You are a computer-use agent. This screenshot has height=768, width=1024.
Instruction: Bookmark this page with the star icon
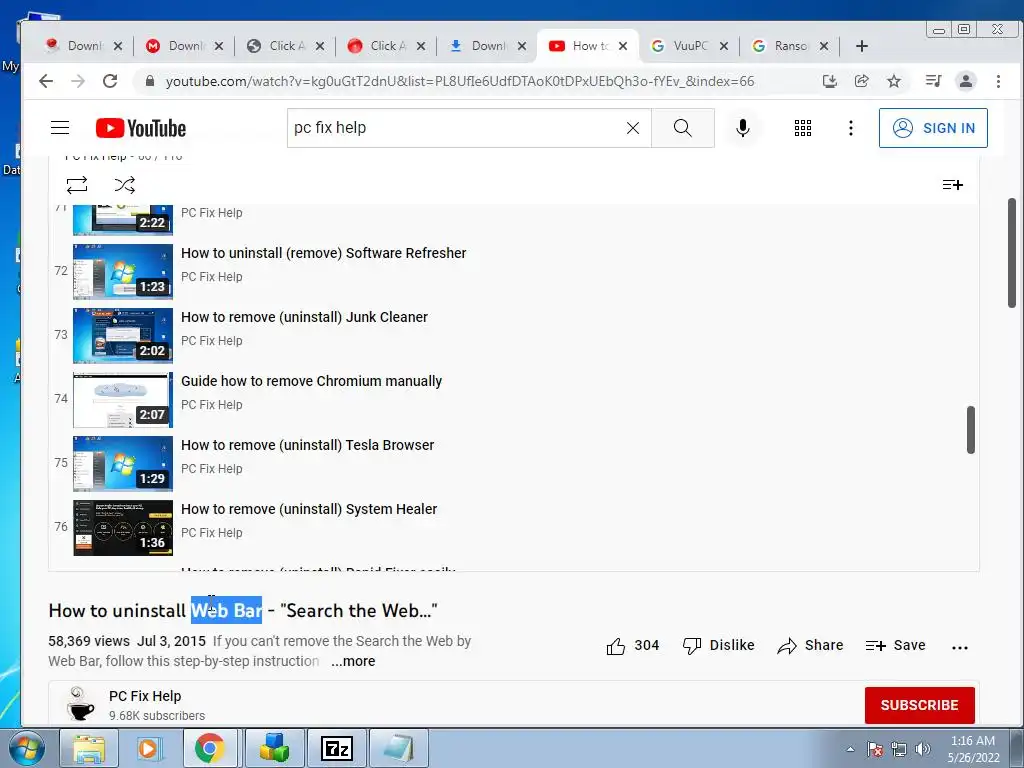pyautogui.click(x=893, y=81)
